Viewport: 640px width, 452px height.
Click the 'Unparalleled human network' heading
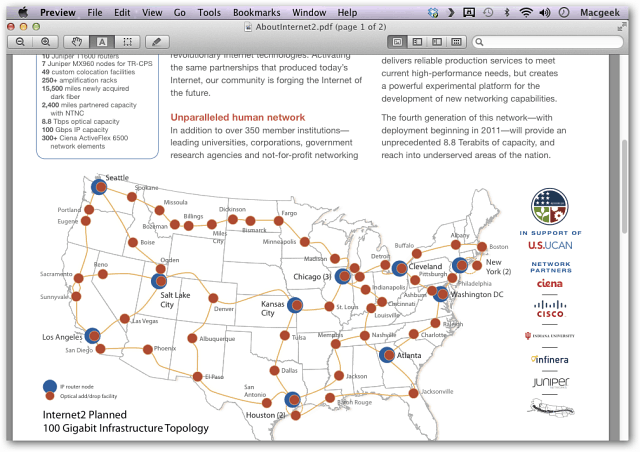coord(238,118)
